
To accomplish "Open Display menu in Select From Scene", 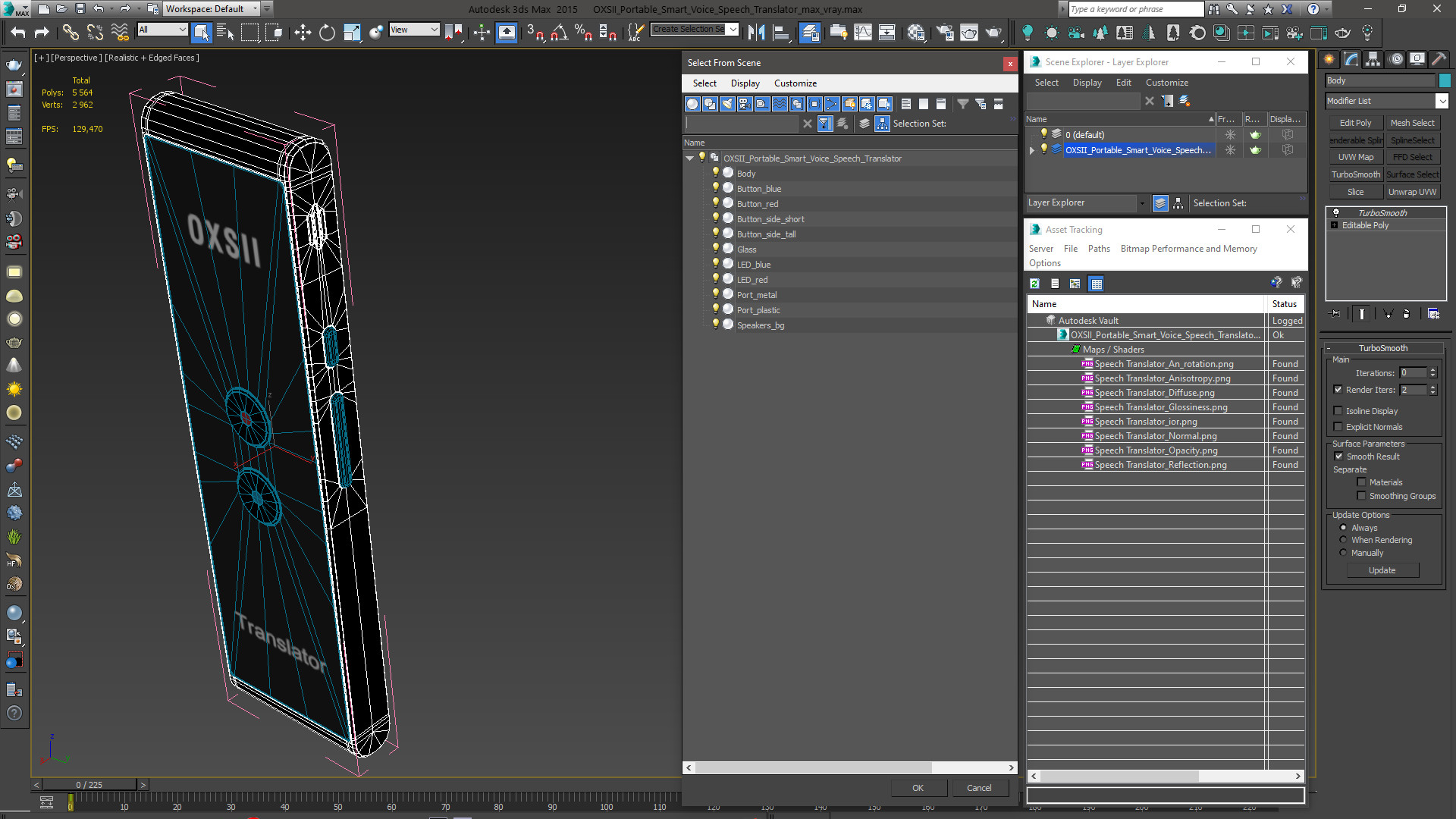I will [x=745, y=83].
